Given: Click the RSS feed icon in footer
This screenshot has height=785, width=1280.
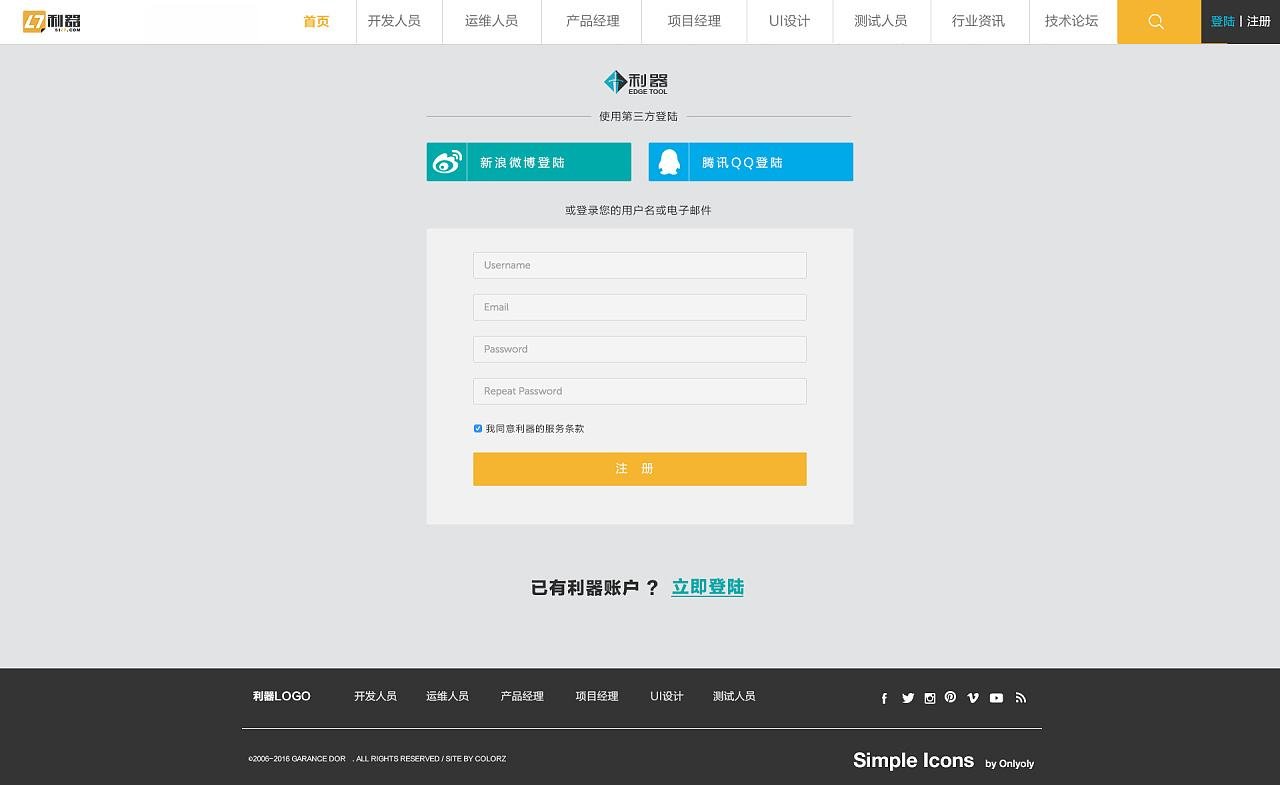Looking at the screenshot, I should point(1020,697).
